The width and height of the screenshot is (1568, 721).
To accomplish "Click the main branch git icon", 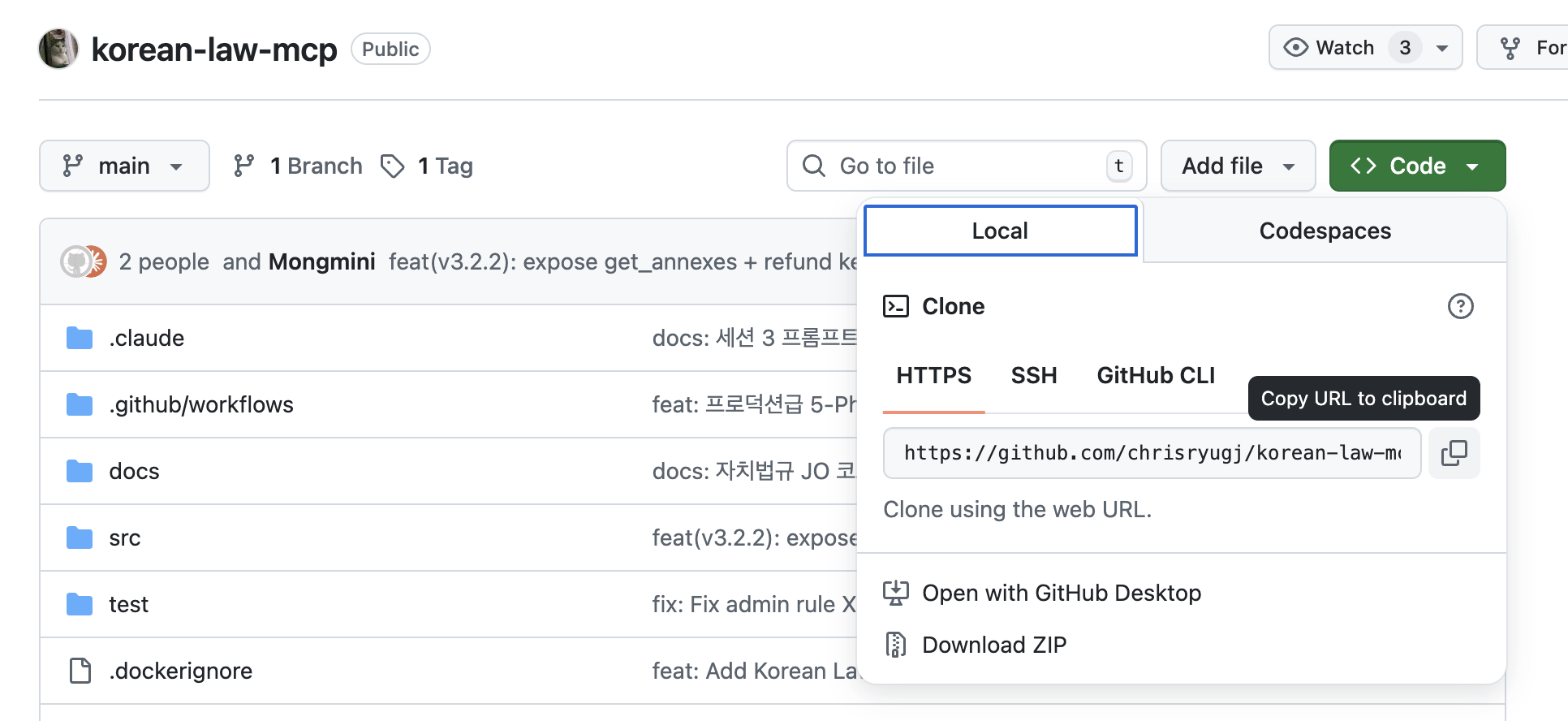I will 73,166.
